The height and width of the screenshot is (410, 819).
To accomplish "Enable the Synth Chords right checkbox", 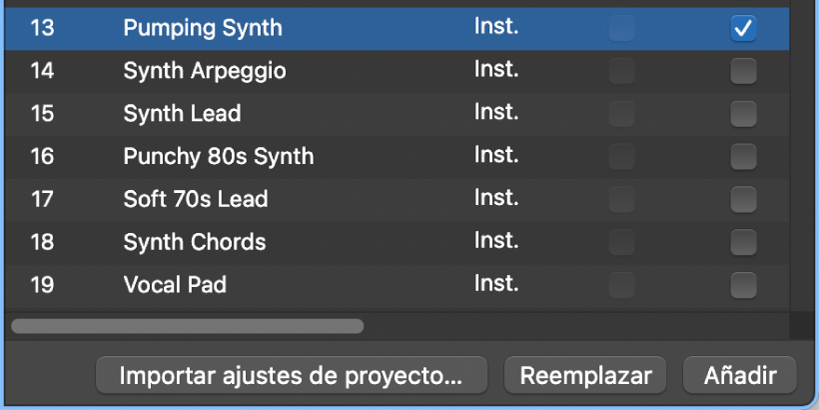I will click(743, 243).
